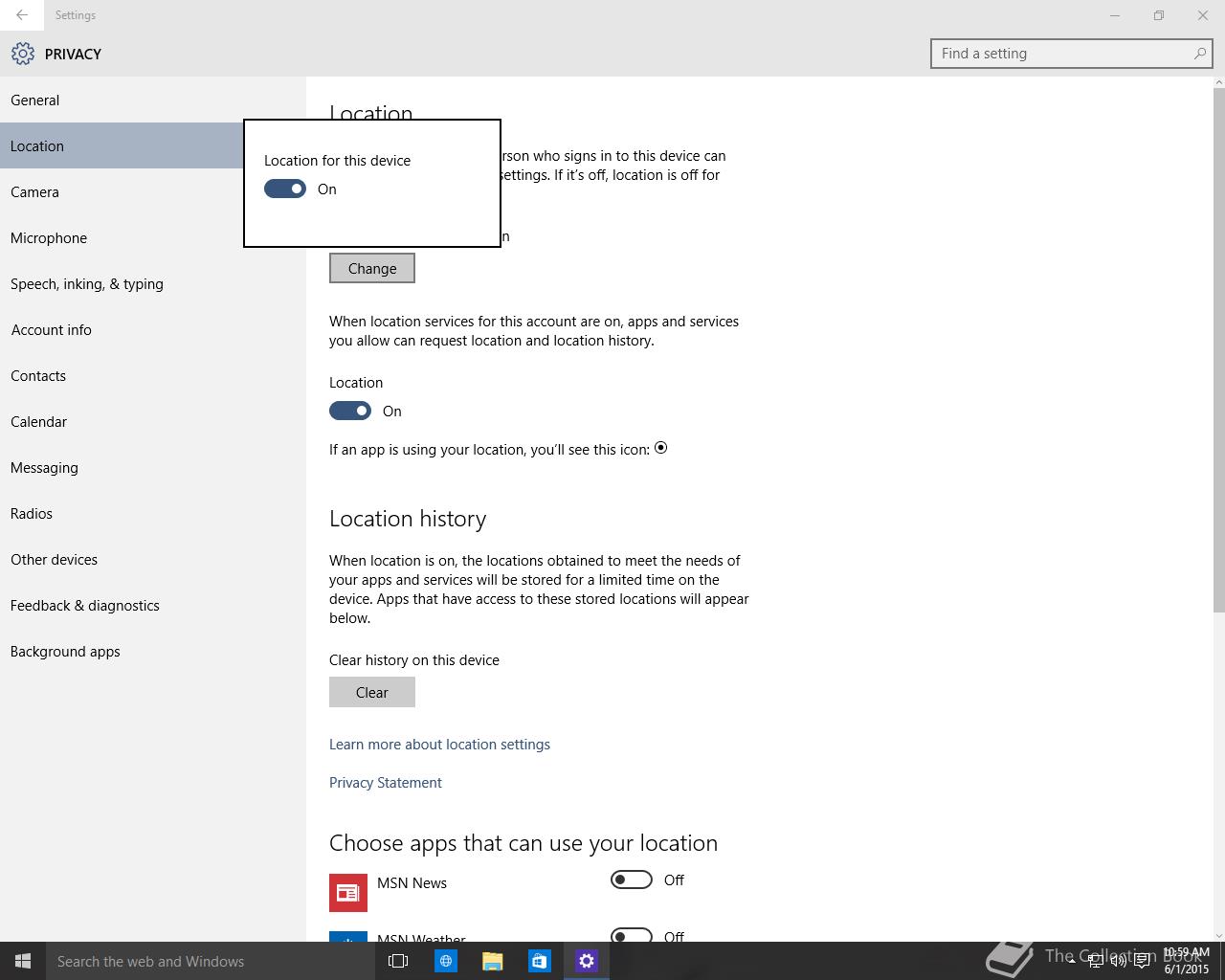Click the vertical scrollbar thumb
This screenshot has width=1225, height=980.
click(1218, 349)
